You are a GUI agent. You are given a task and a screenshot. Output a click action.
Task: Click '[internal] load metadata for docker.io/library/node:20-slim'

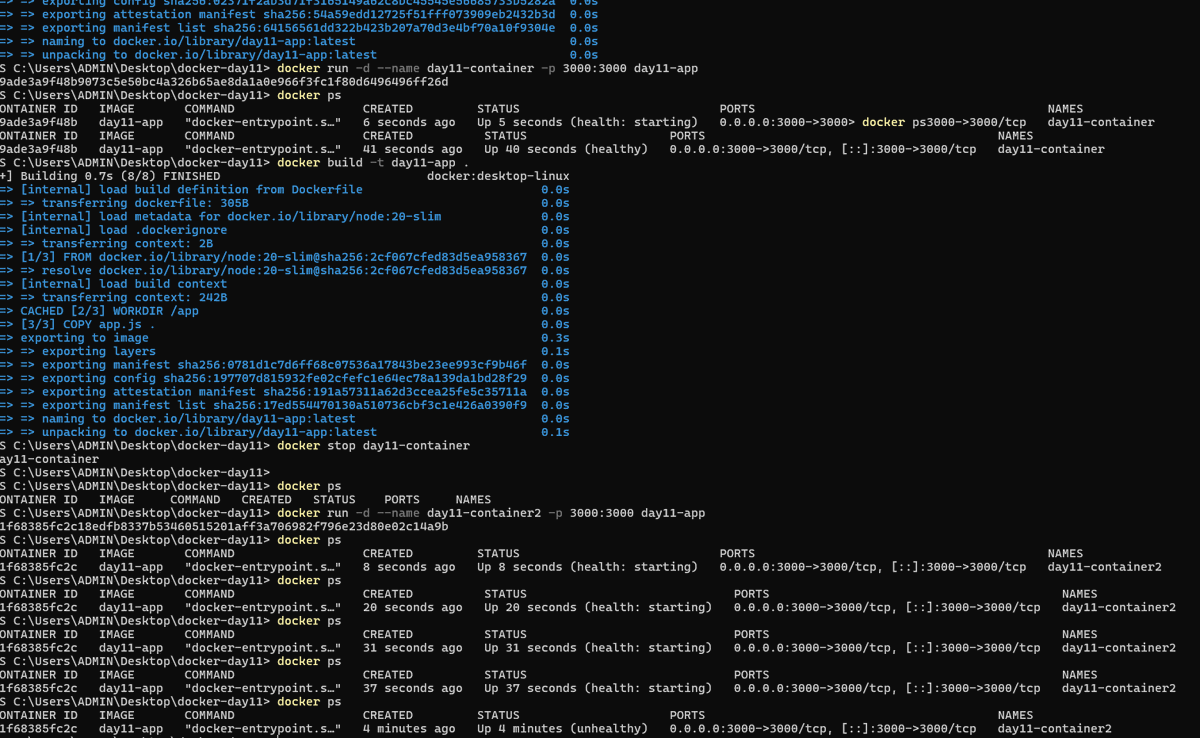[231, 217]
